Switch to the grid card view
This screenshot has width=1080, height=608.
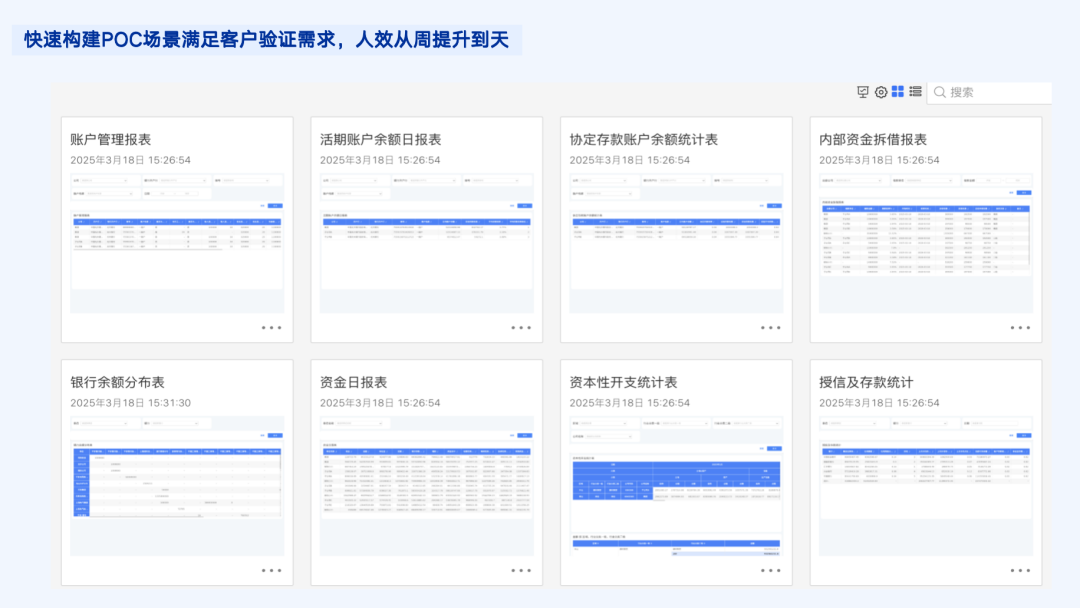pyautogui.click(x=897, y=92)
